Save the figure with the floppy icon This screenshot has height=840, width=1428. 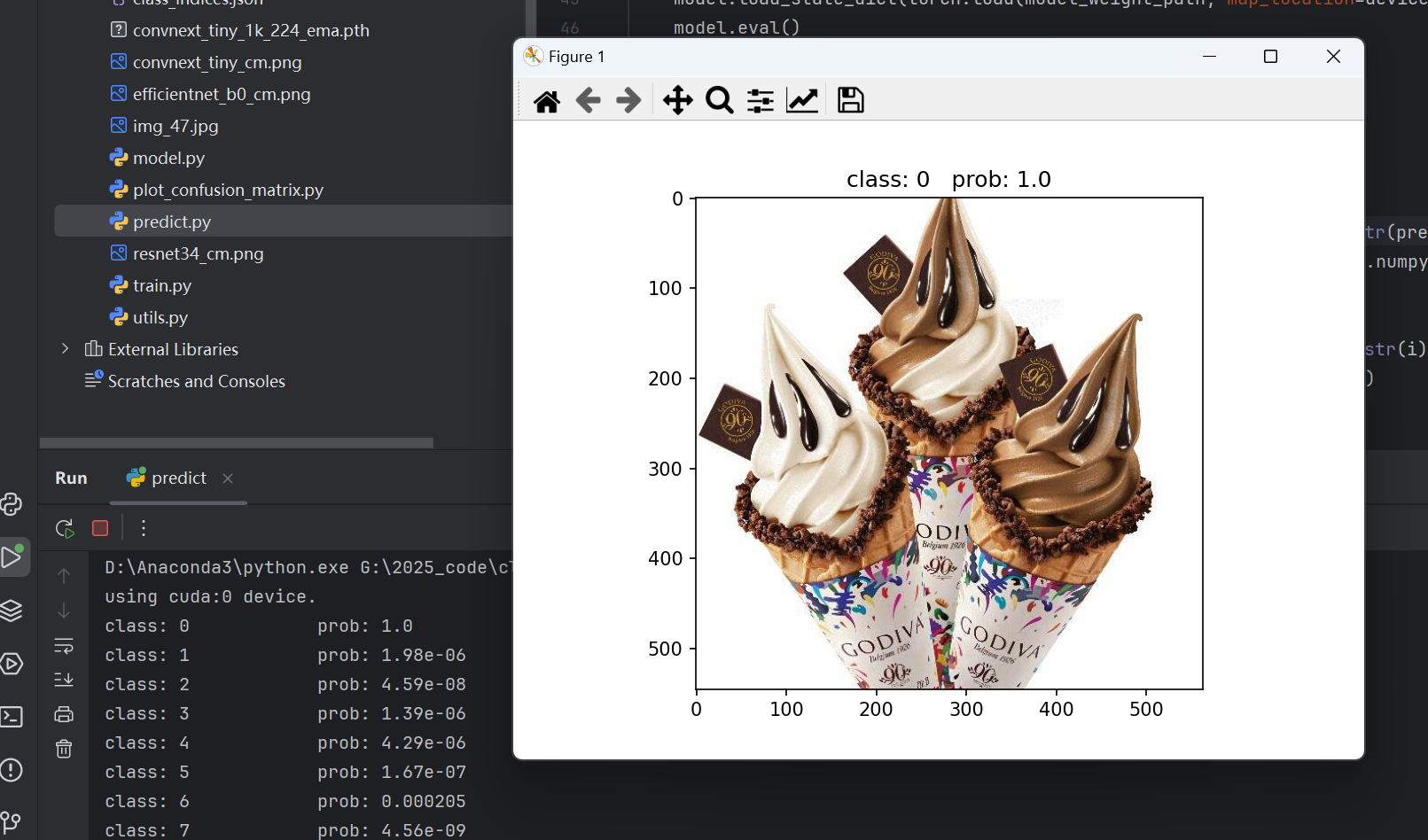pyautogui.click(x=851, y=101)
